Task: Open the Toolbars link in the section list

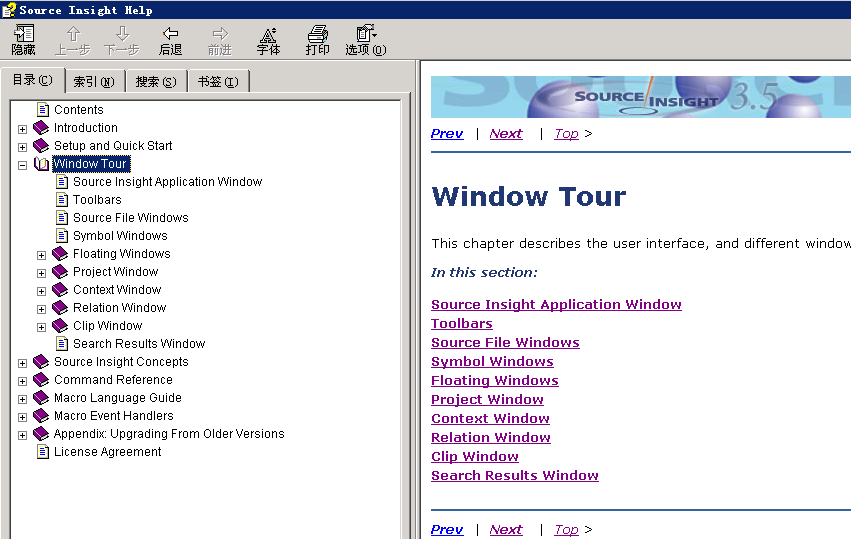Action: (x=462, y=324)
